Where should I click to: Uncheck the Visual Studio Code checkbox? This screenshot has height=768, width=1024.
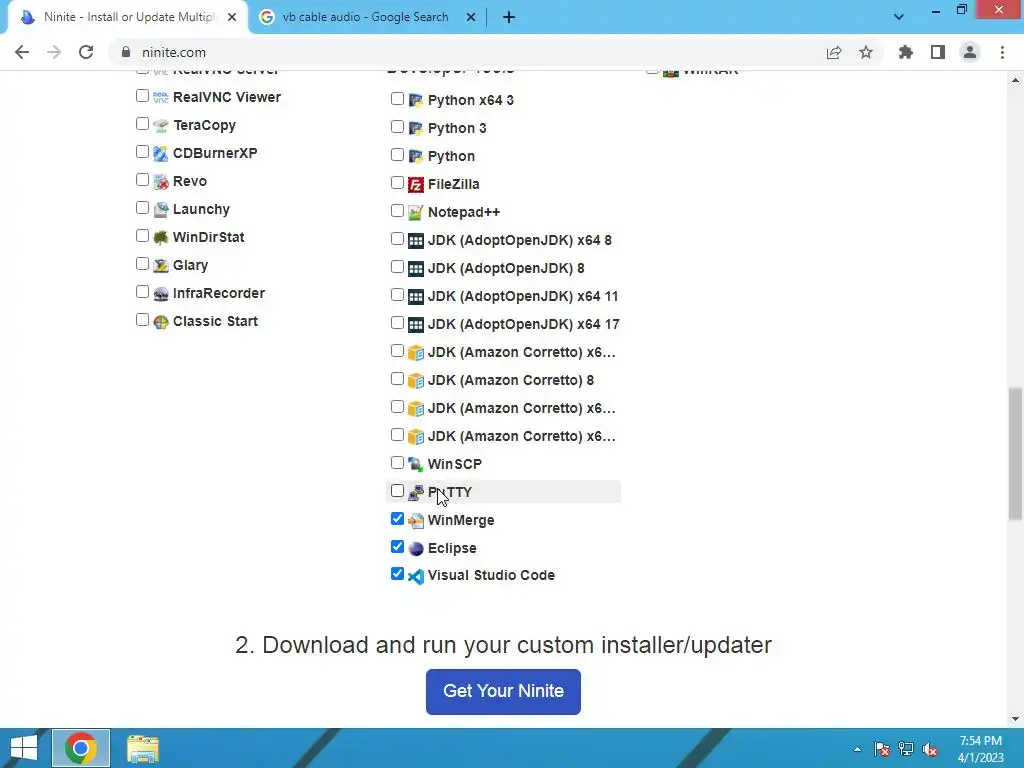pyautogui.click(x=397, y=573)
